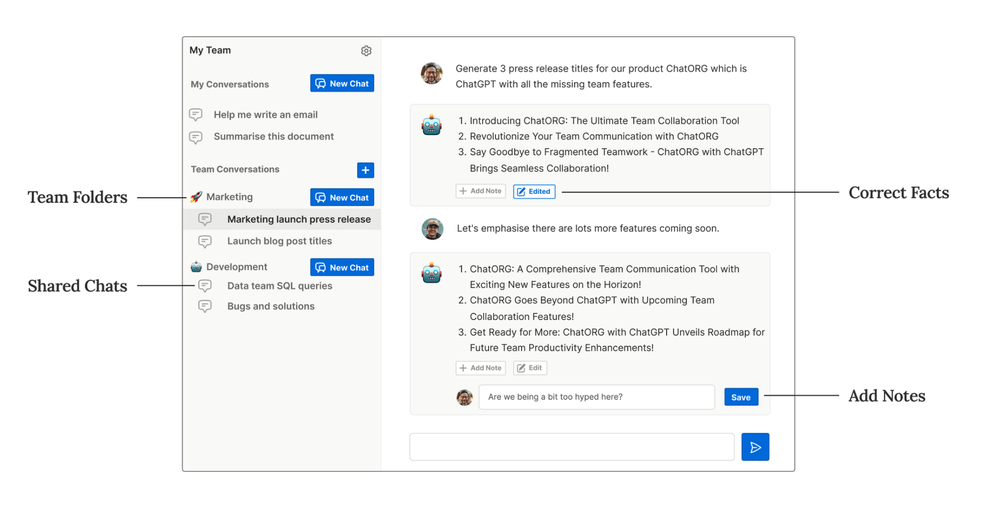This screenshot has width=1000, height=514.
Task: Click Edit button on second AI response
Action: click(x=530, y=368)
